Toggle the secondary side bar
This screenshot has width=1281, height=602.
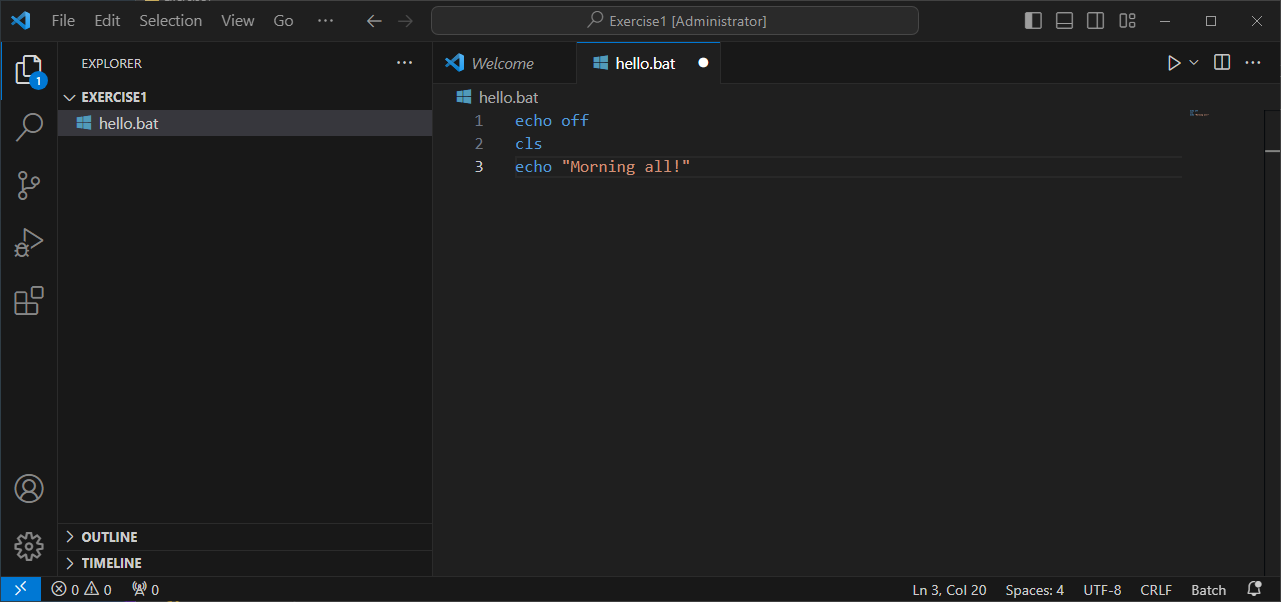pyautogui.click(x=1096, y=21)
